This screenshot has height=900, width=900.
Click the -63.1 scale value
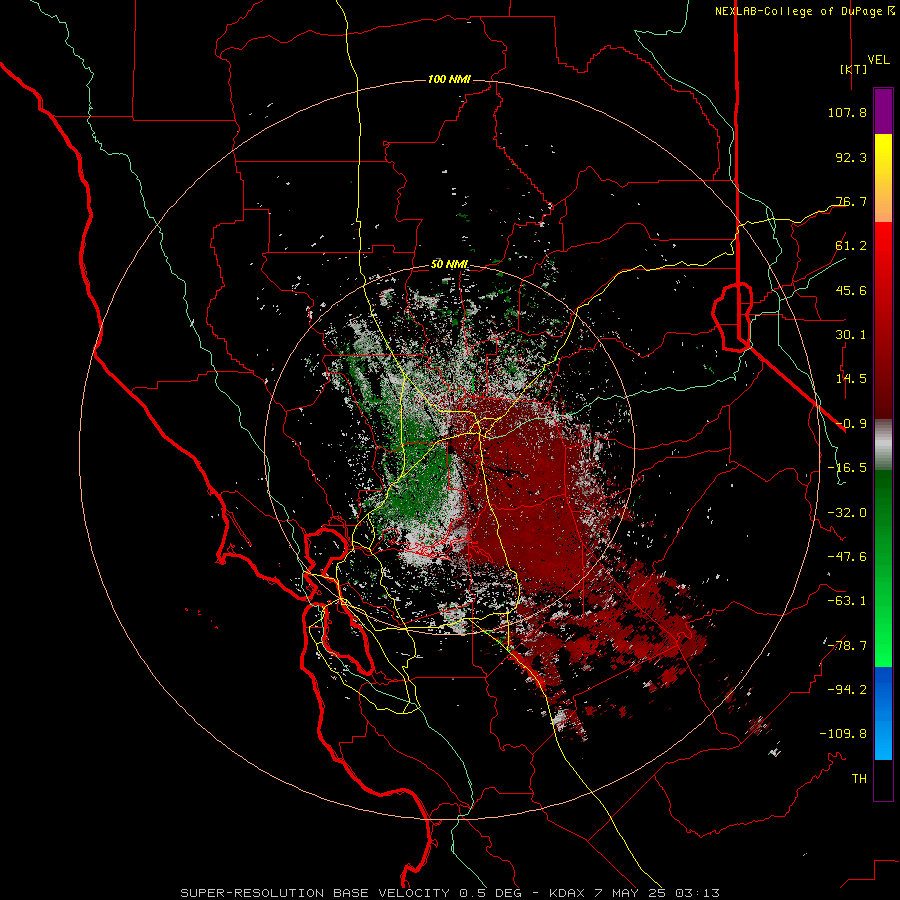(847, 601)
